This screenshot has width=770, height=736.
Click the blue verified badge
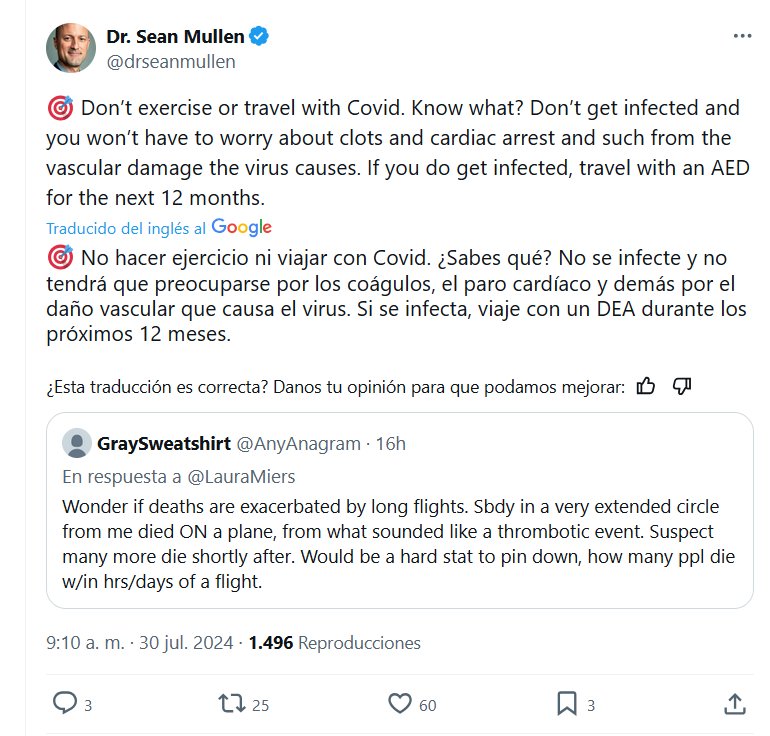[x=258, y=38]
